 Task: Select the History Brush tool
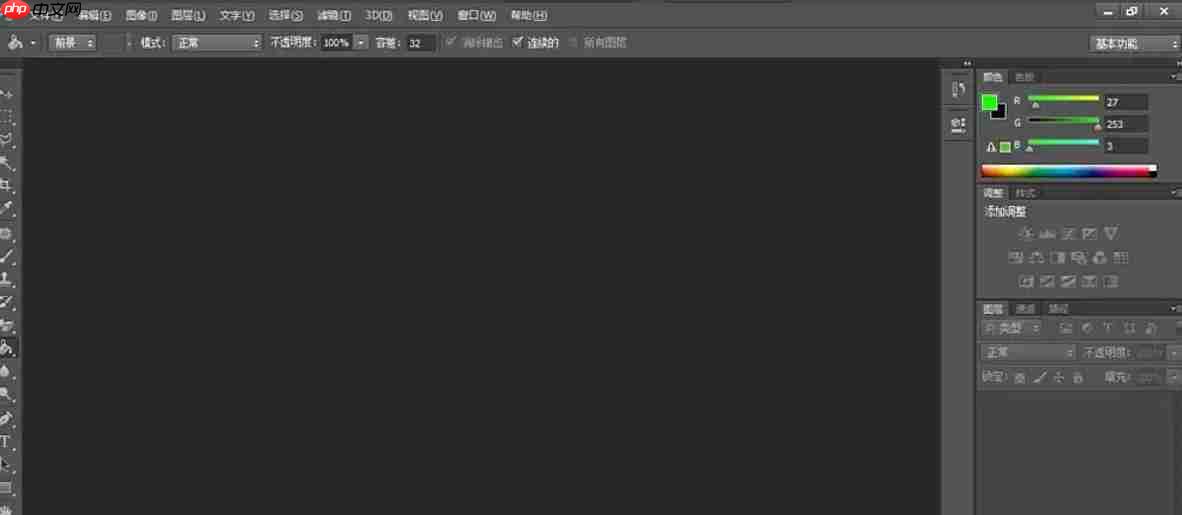pos(7,302)
